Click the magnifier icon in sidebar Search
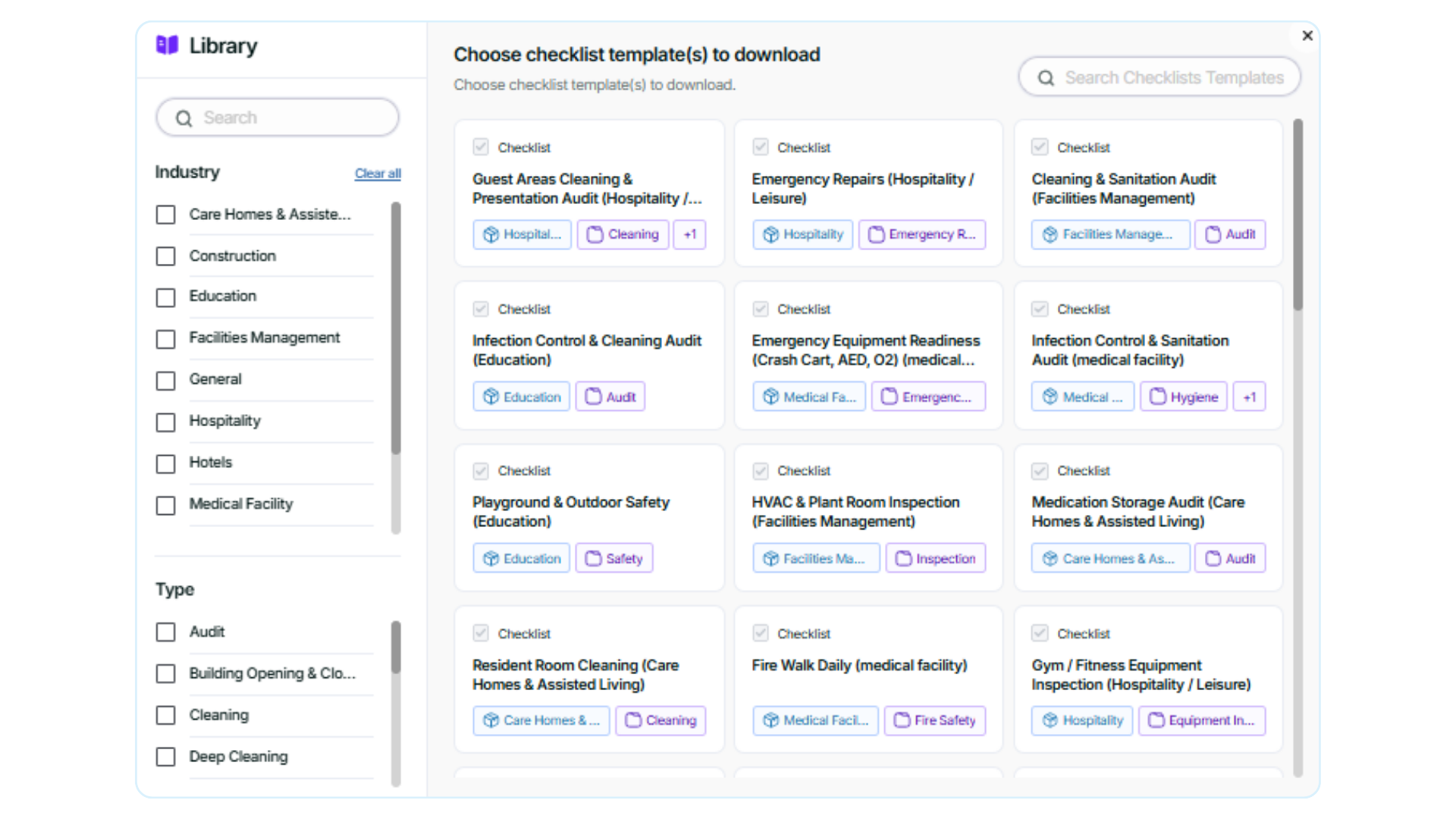Viewport: 1456px width, 819px height. [x=184, y=118]
